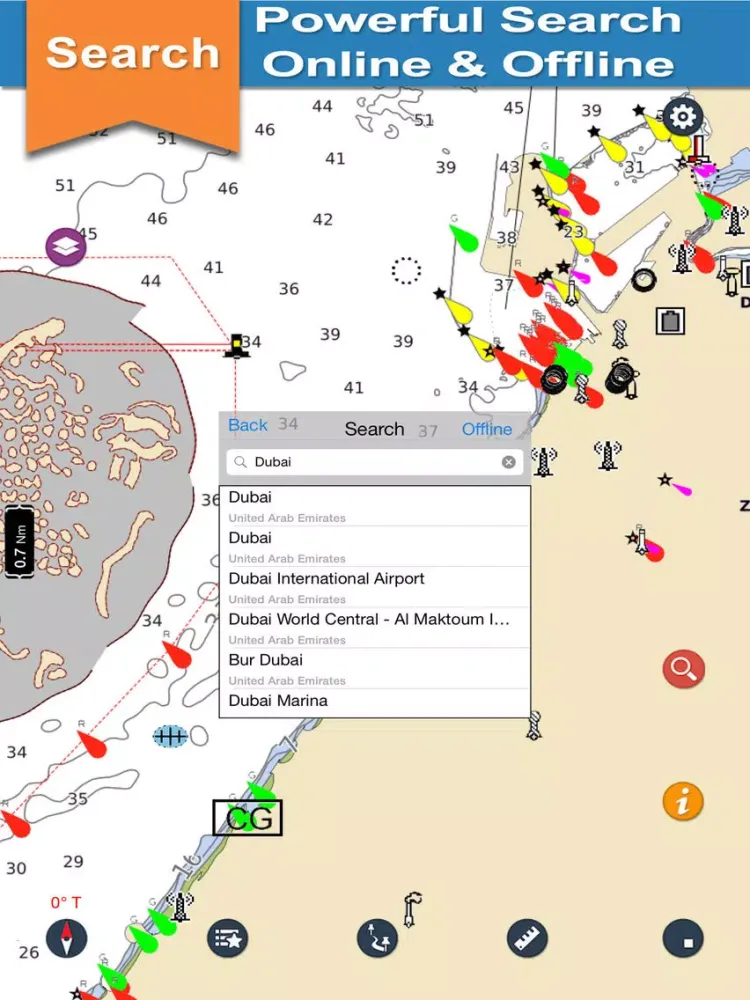
Task: Toggle the Offline search mode
Action: coord(487,429)
